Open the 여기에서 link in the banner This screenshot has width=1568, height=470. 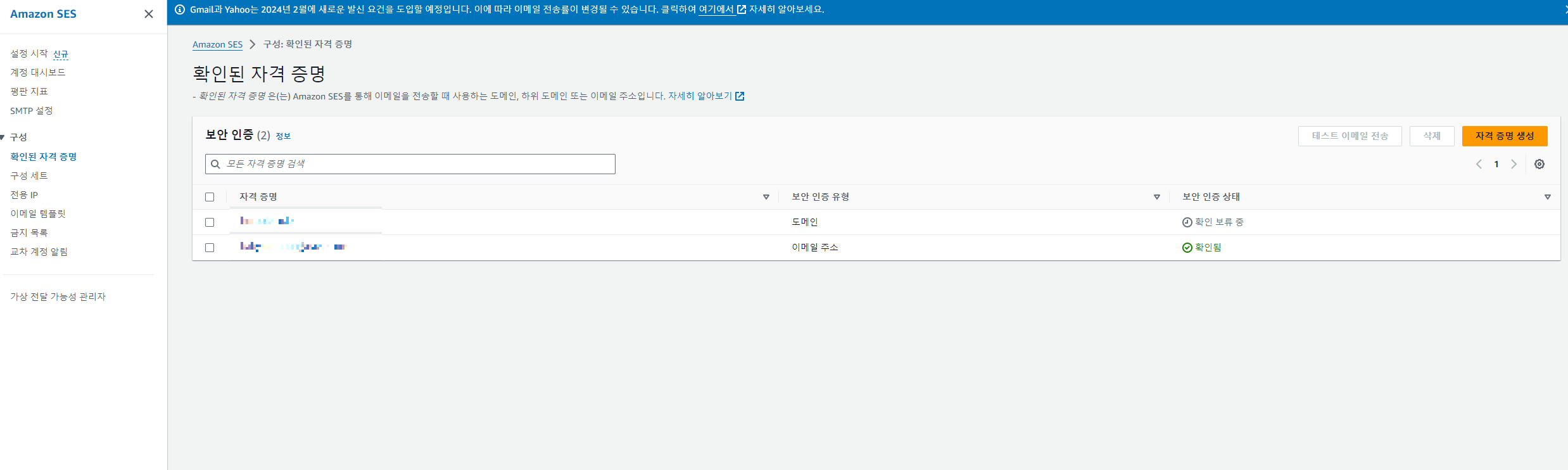716,10
